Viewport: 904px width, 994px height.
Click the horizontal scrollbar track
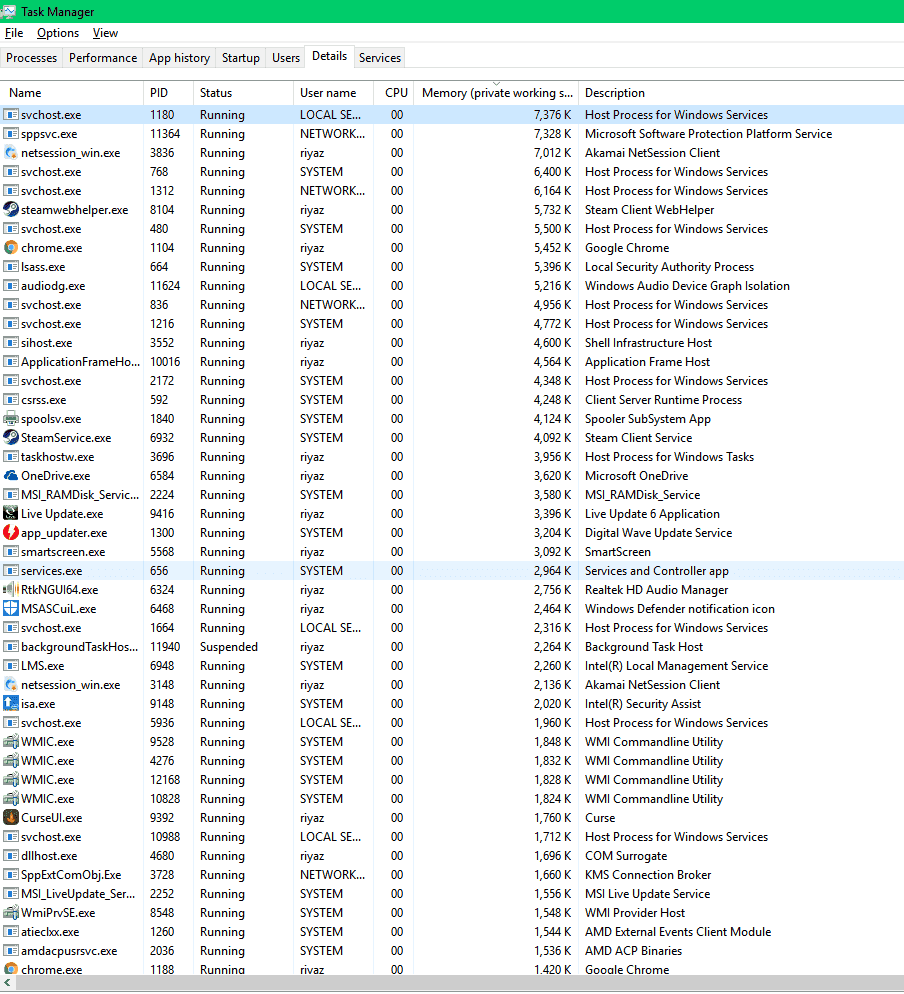pos(459,983)
